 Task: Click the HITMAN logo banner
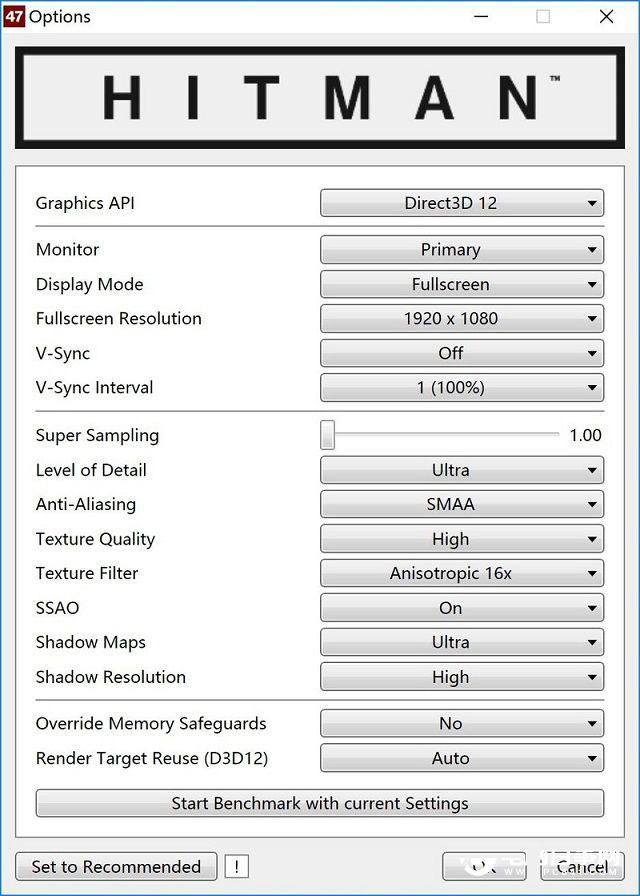[319, 98]
